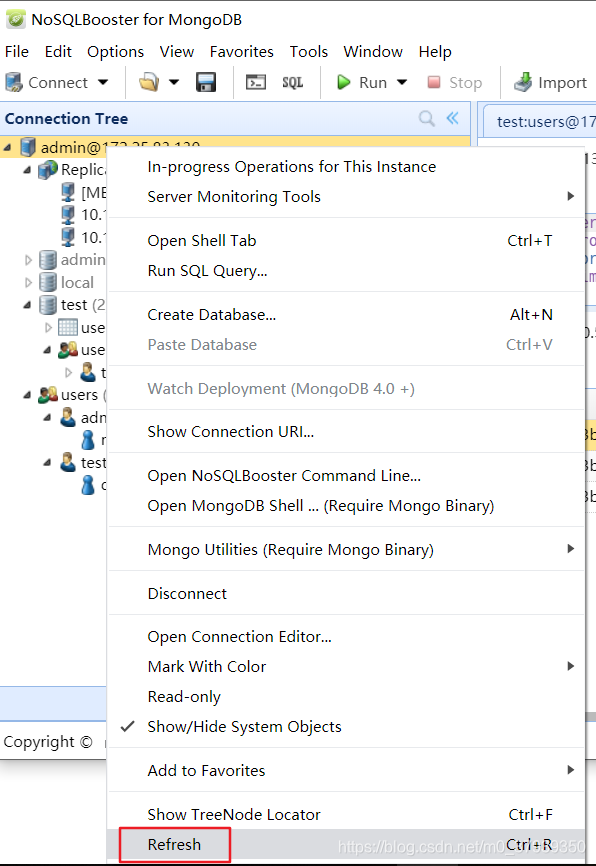Open the Run dropdown arrow

tap(402, 82)
